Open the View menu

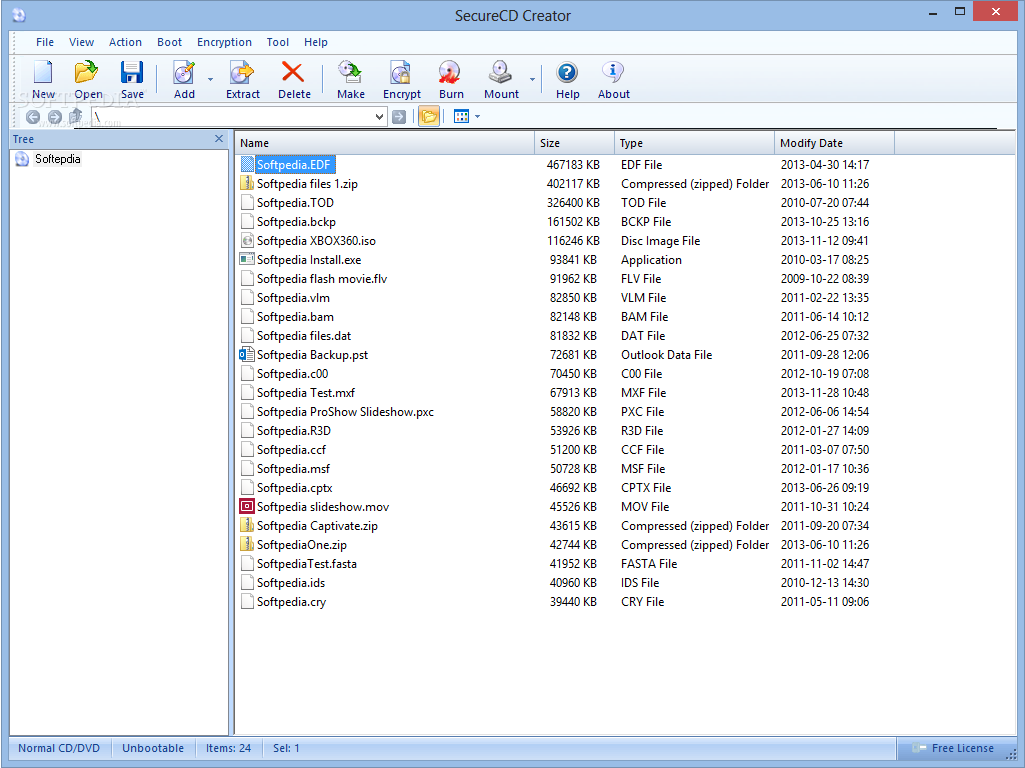click(x=82, y=42)
